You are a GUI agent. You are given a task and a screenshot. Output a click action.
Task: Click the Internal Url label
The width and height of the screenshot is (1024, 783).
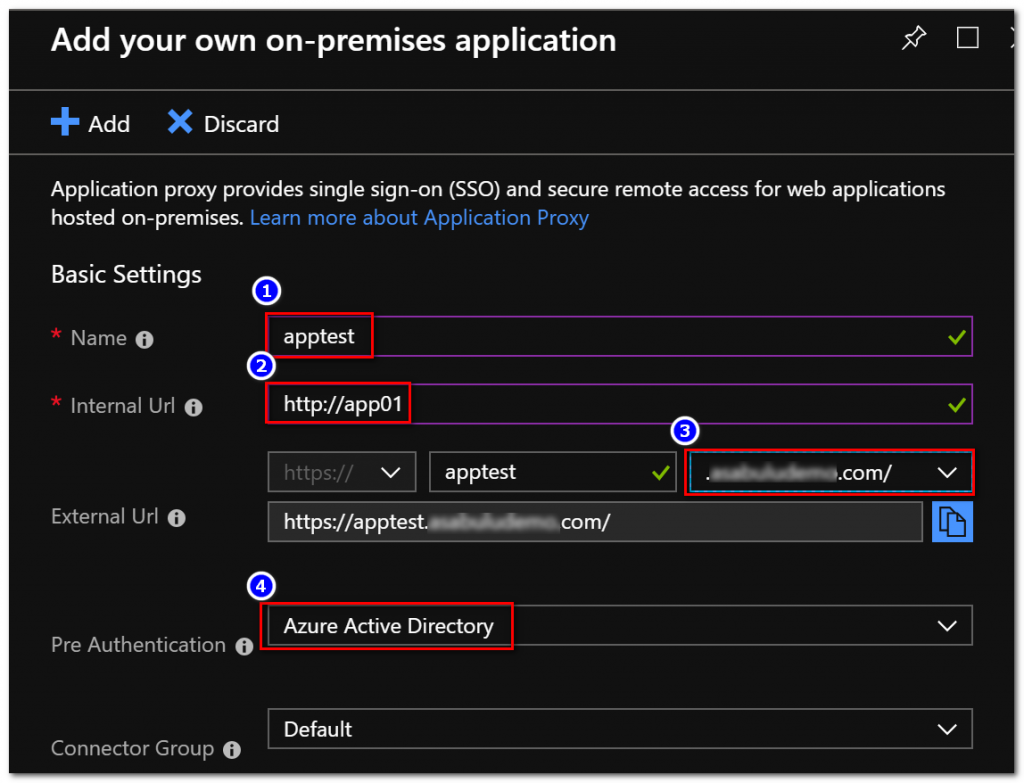123,406
